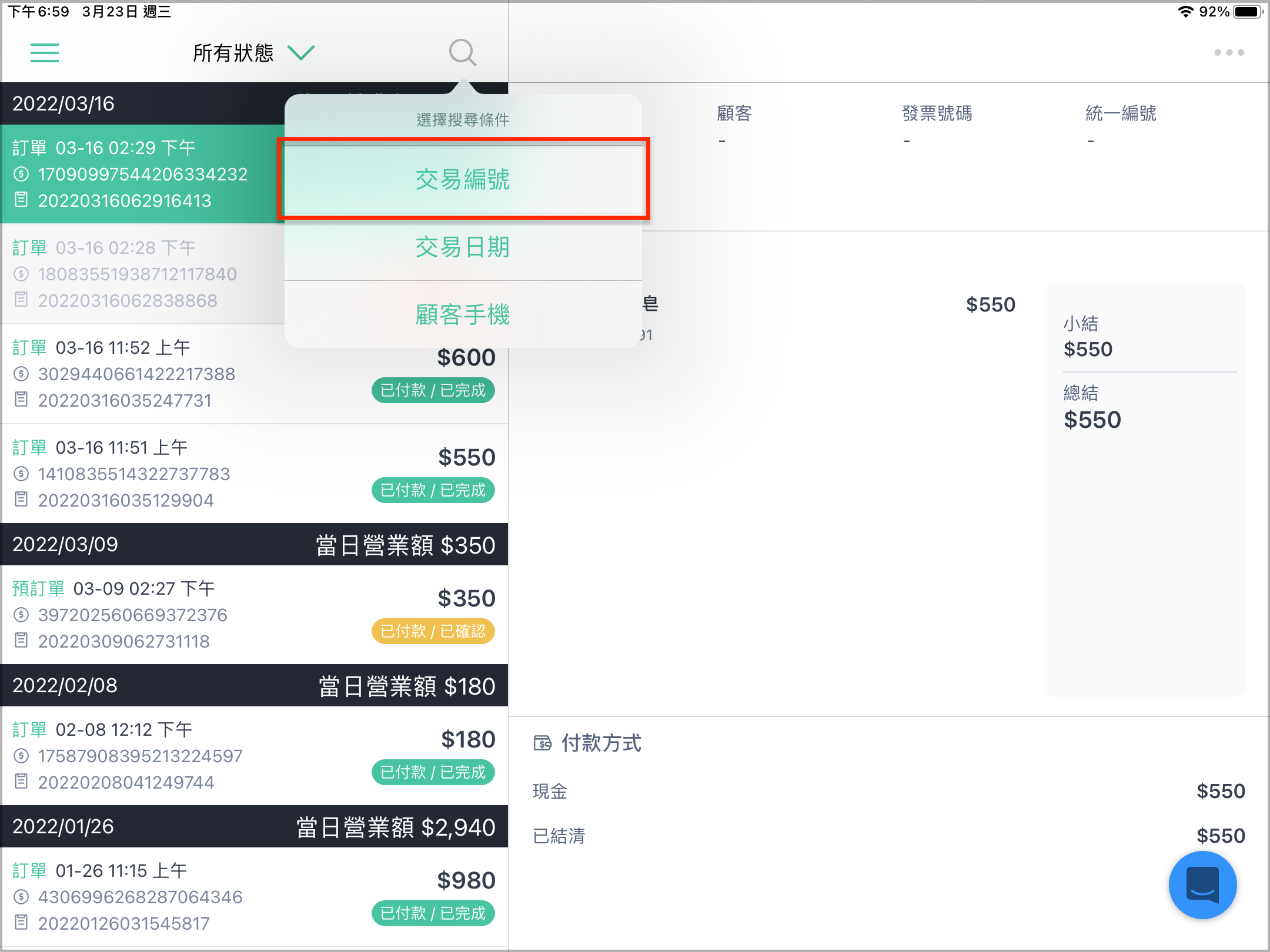Click the 2022/03/09 date header
This screenshot has width=1270, height=952.
254,544
